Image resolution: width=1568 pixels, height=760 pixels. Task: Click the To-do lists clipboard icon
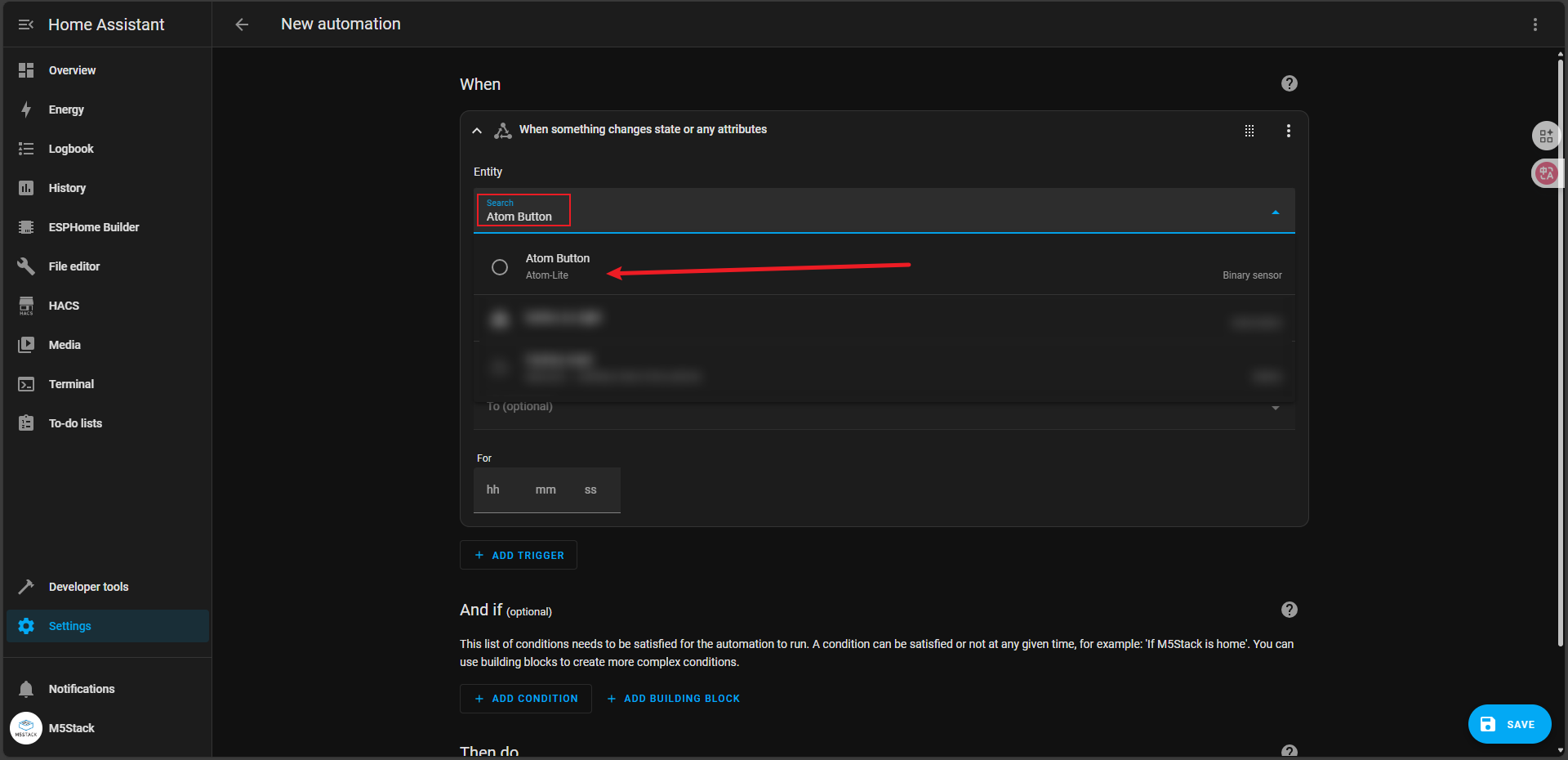pos(26,423)
